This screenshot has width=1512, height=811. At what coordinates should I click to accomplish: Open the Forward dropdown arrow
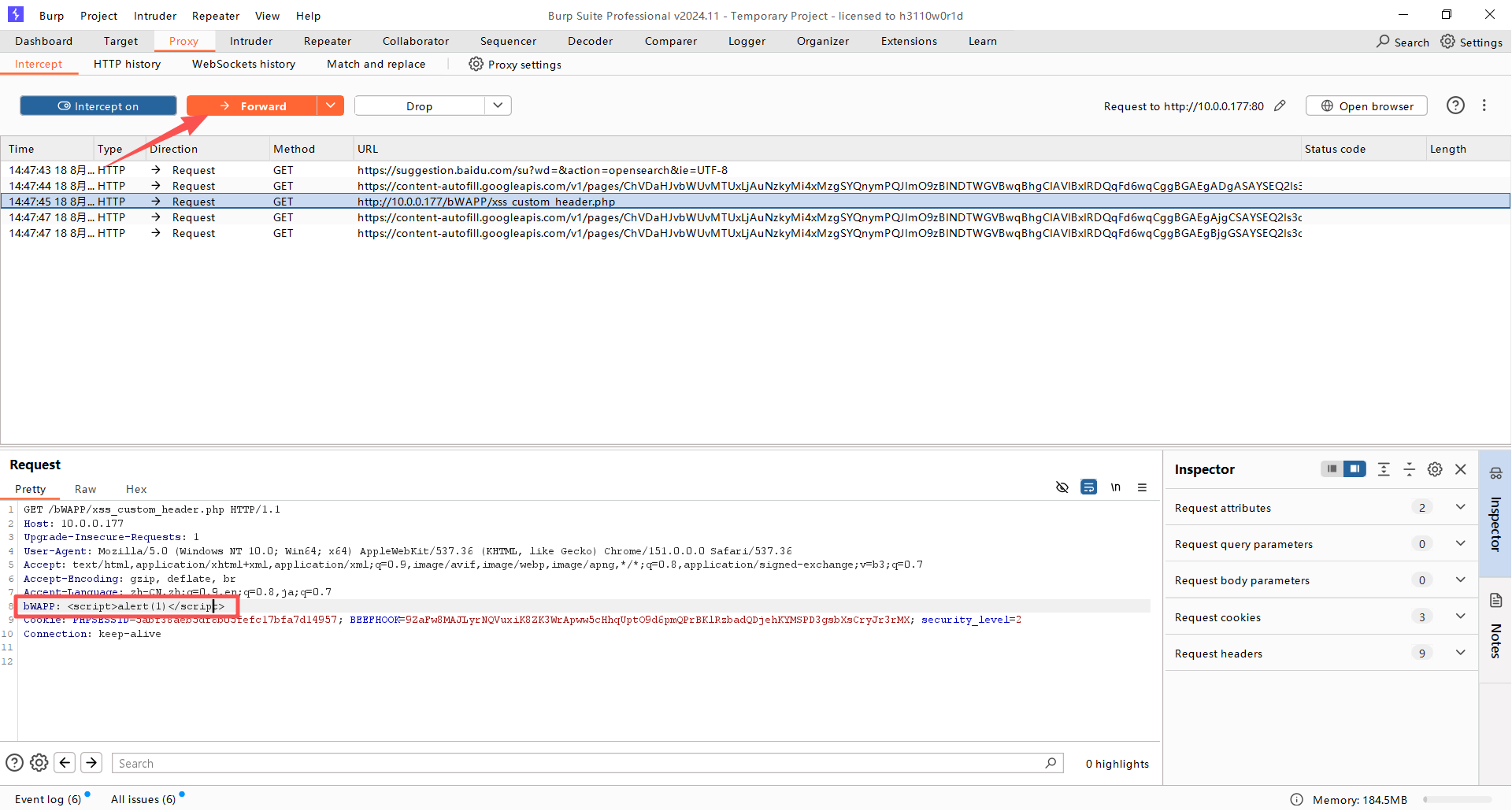[331, 106]
